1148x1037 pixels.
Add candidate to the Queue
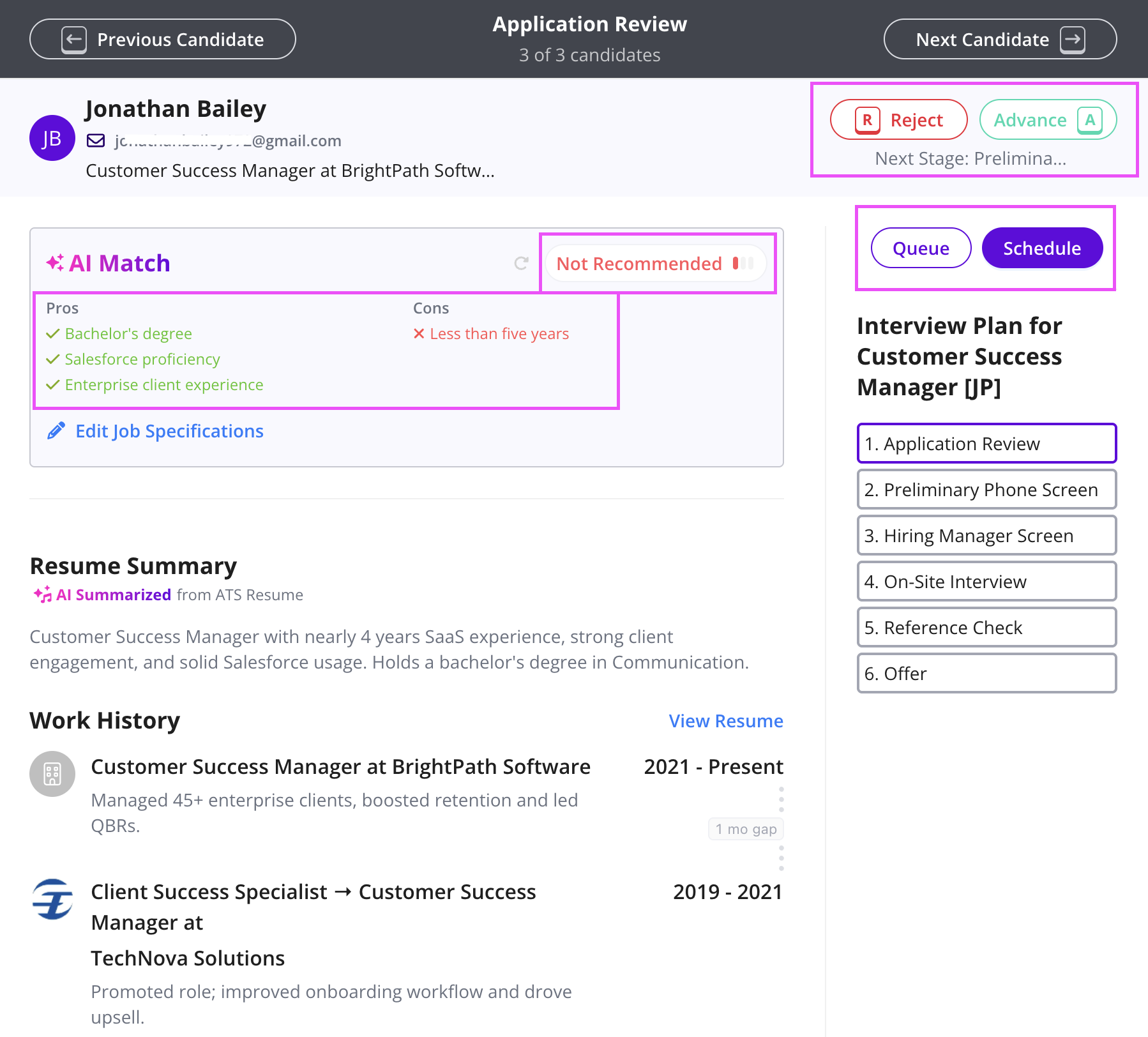921,248
